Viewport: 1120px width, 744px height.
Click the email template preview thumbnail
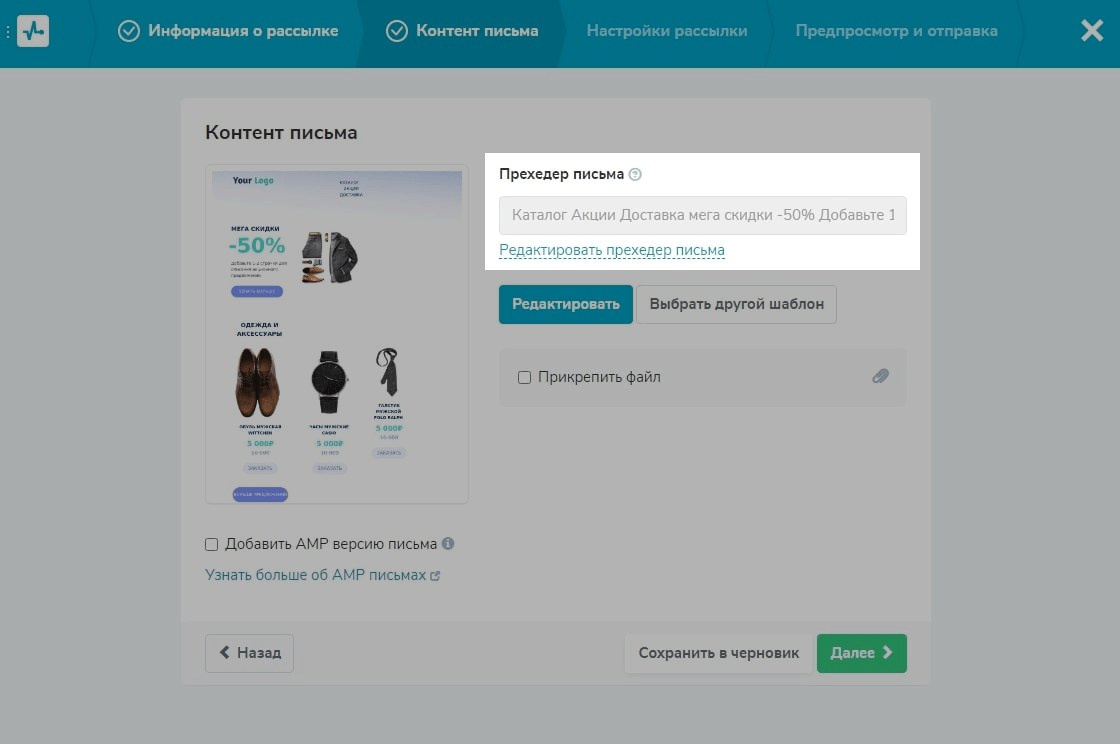tap(337, 334)
